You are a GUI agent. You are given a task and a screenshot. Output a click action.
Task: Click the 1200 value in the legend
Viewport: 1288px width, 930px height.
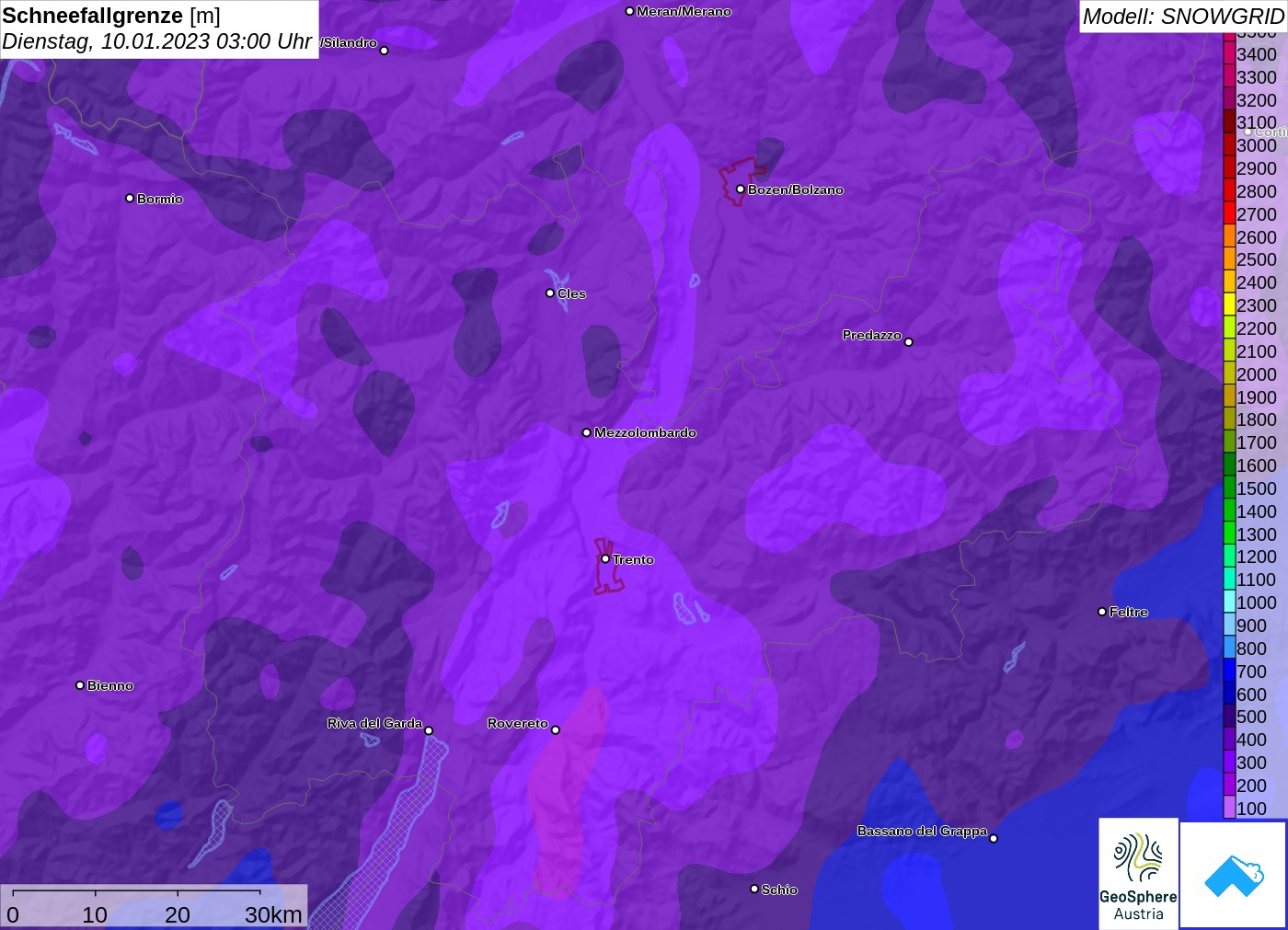[x=1257, y=557]
